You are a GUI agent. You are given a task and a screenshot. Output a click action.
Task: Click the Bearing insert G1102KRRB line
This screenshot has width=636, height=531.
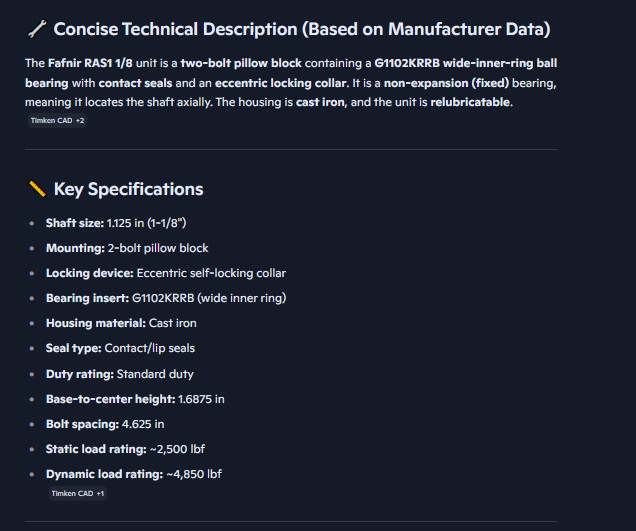(166, 298)
